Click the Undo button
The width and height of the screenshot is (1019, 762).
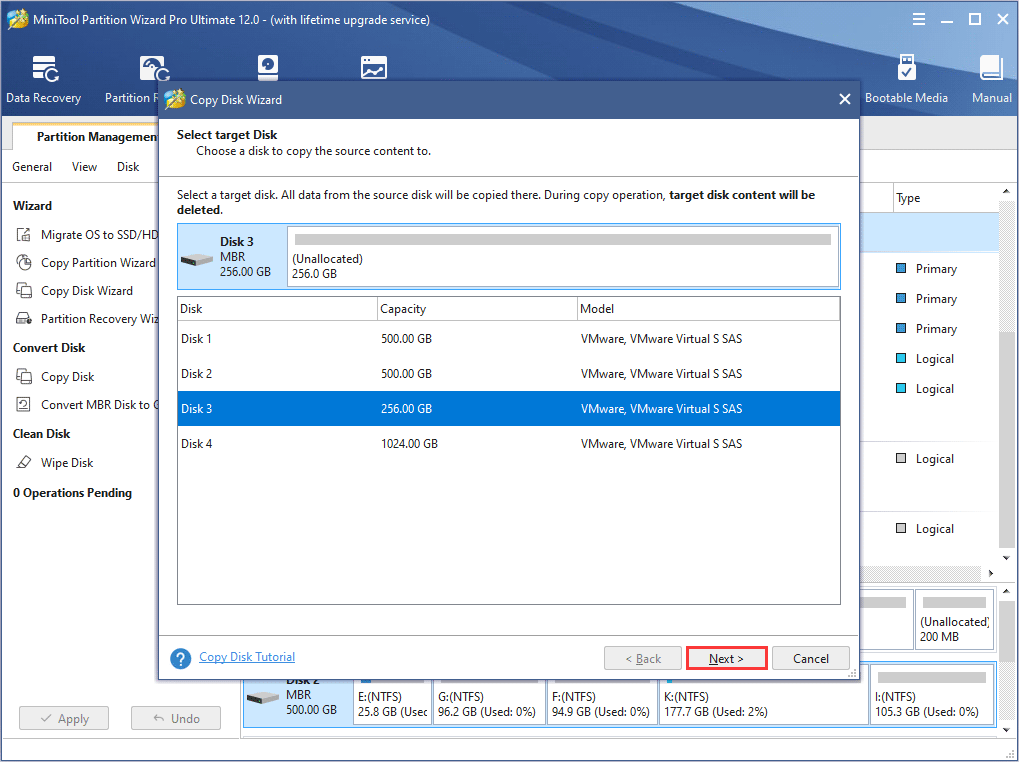176,718
